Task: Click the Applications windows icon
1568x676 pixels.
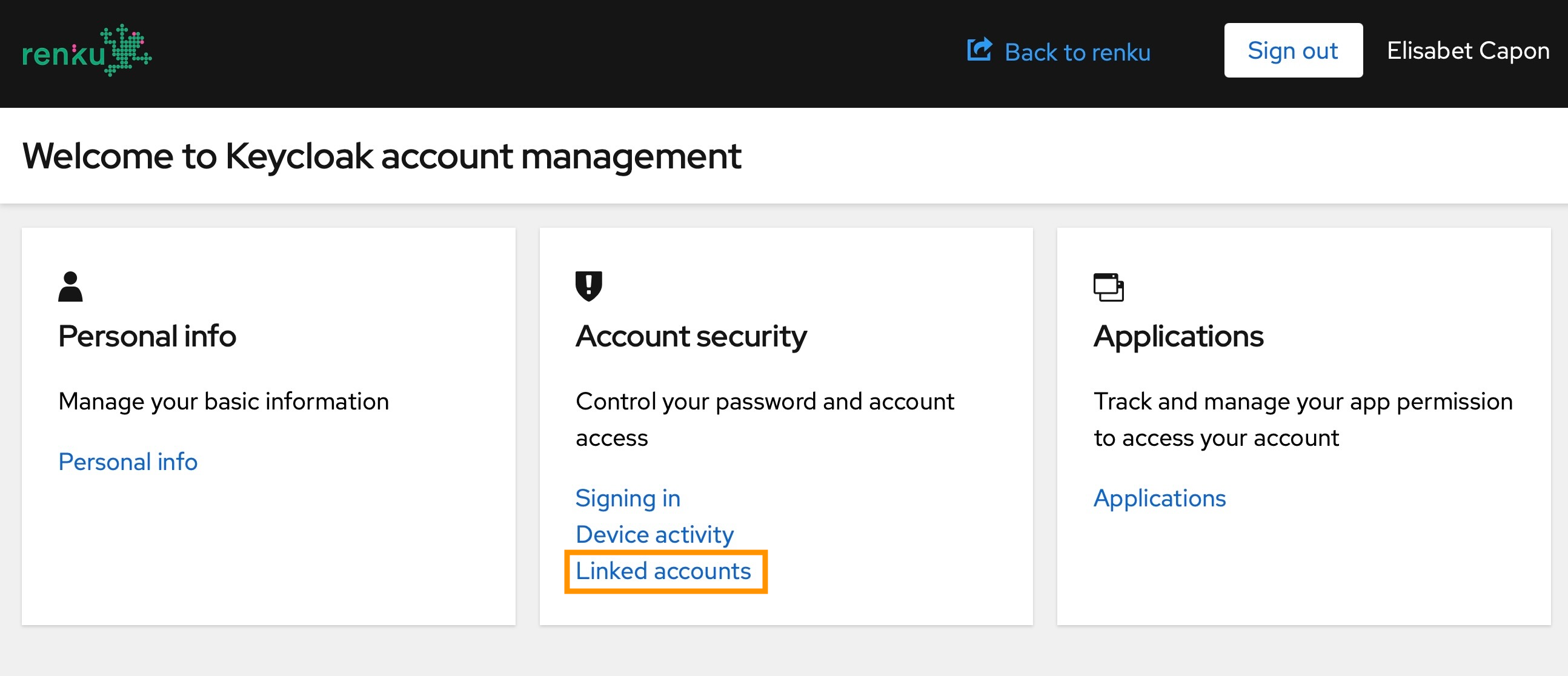Action: [1108, 287]
